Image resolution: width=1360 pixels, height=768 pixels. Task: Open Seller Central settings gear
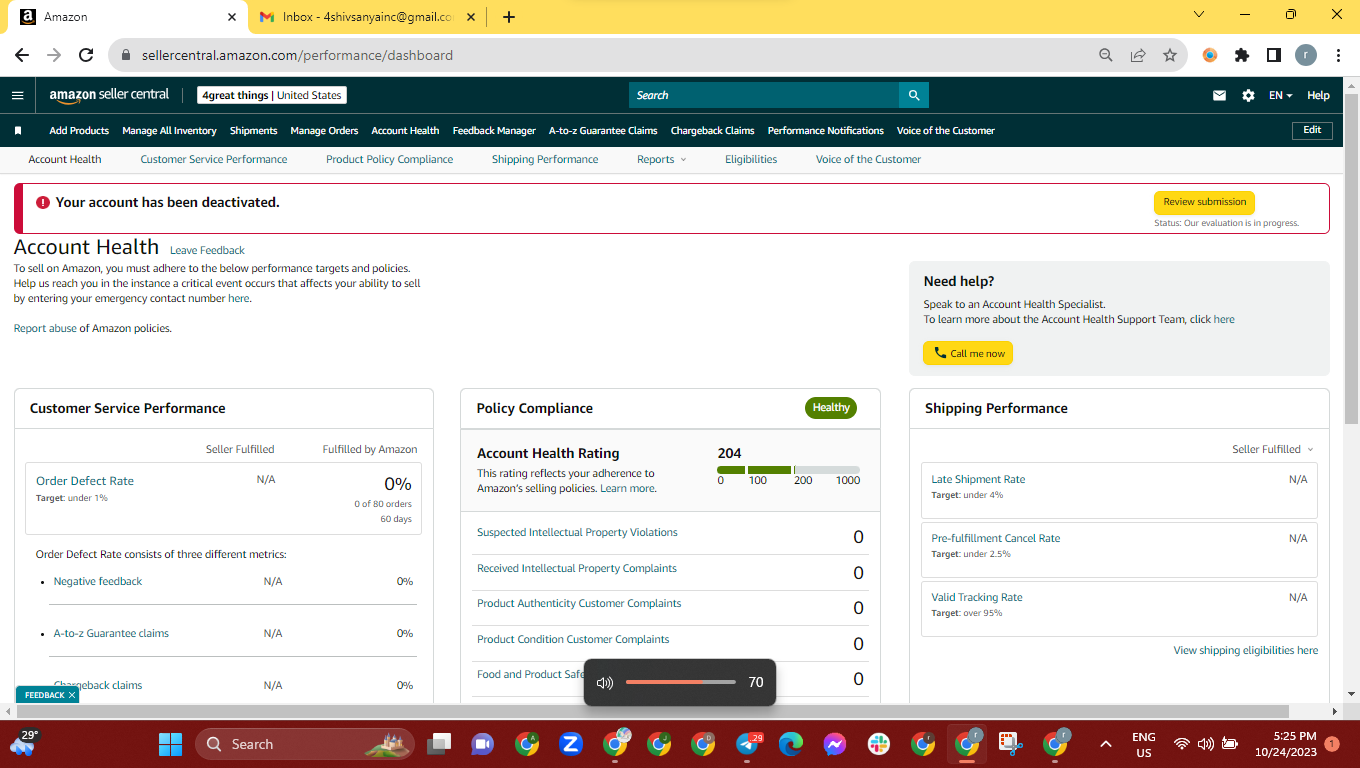pos(1248,95)
